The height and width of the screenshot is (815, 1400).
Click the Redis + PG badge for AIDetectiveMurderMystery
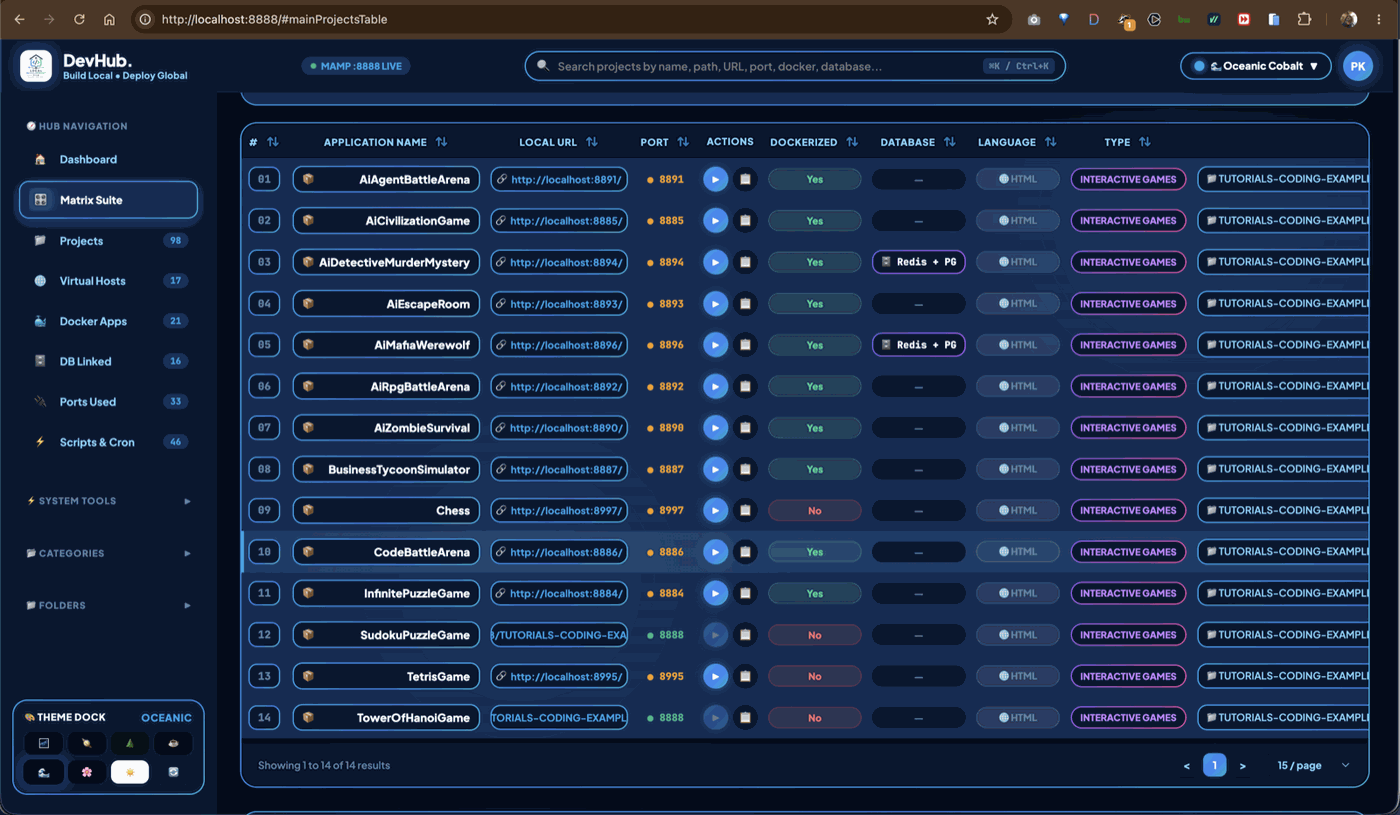tap(918, 262)
